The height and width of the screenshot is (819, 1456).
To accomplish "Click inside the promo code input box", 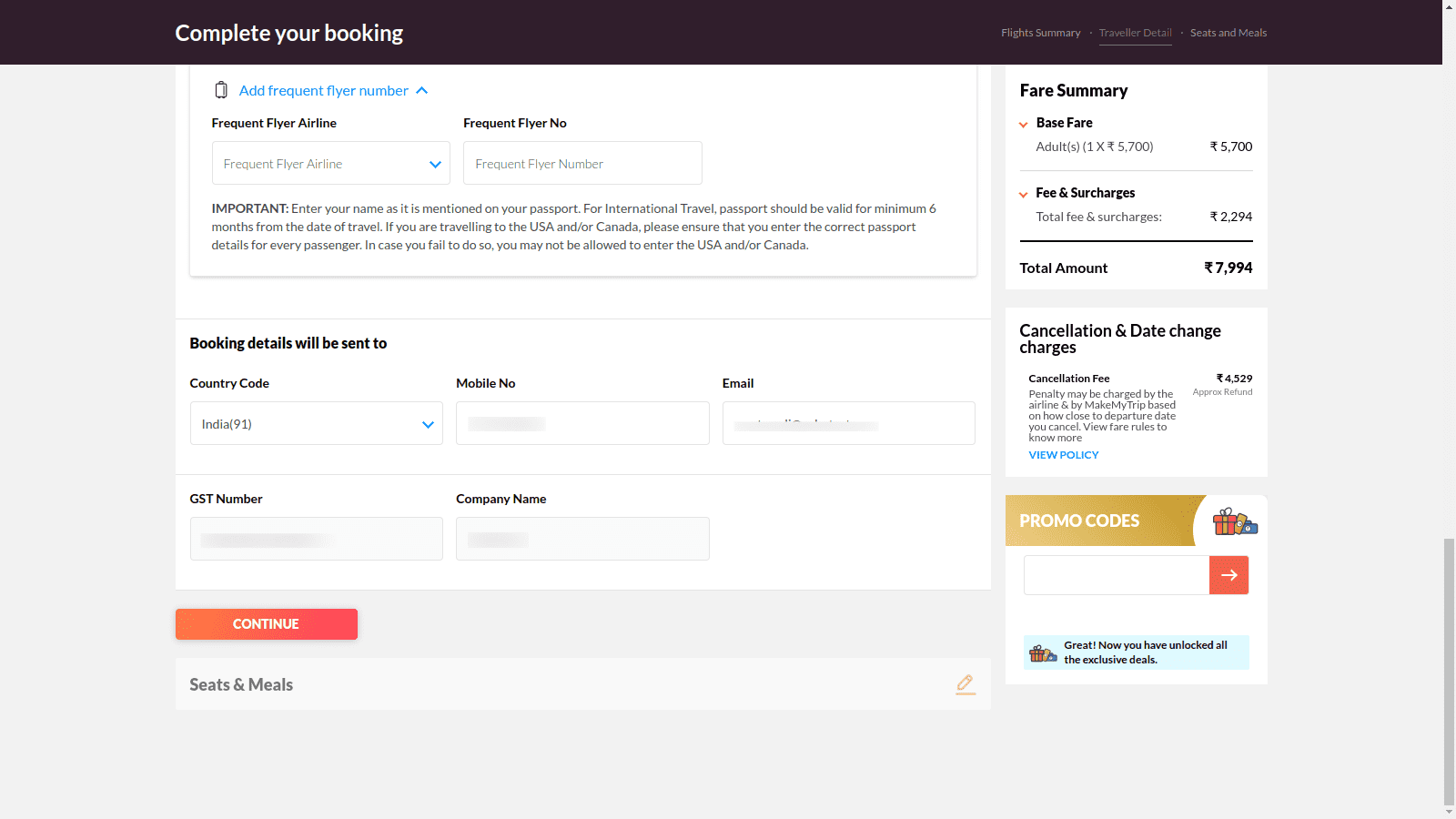I will click(1115, 575).
